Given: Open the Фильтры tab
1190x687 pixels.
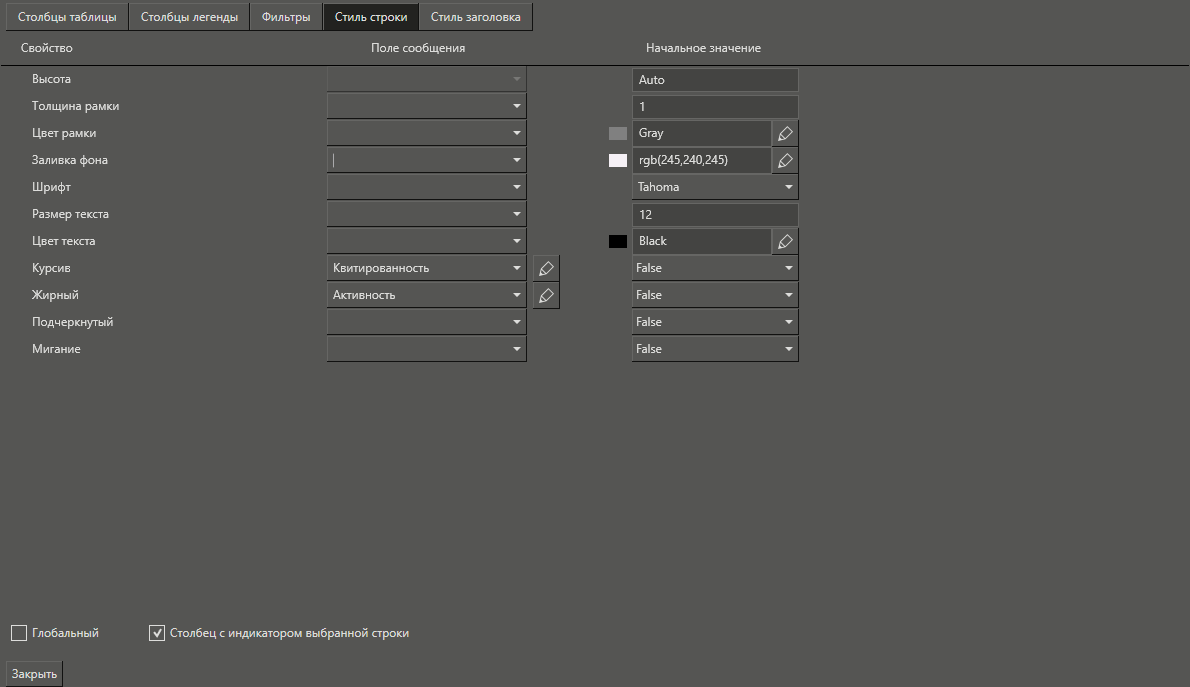Looking at the screenshot, I should [286, 17].
